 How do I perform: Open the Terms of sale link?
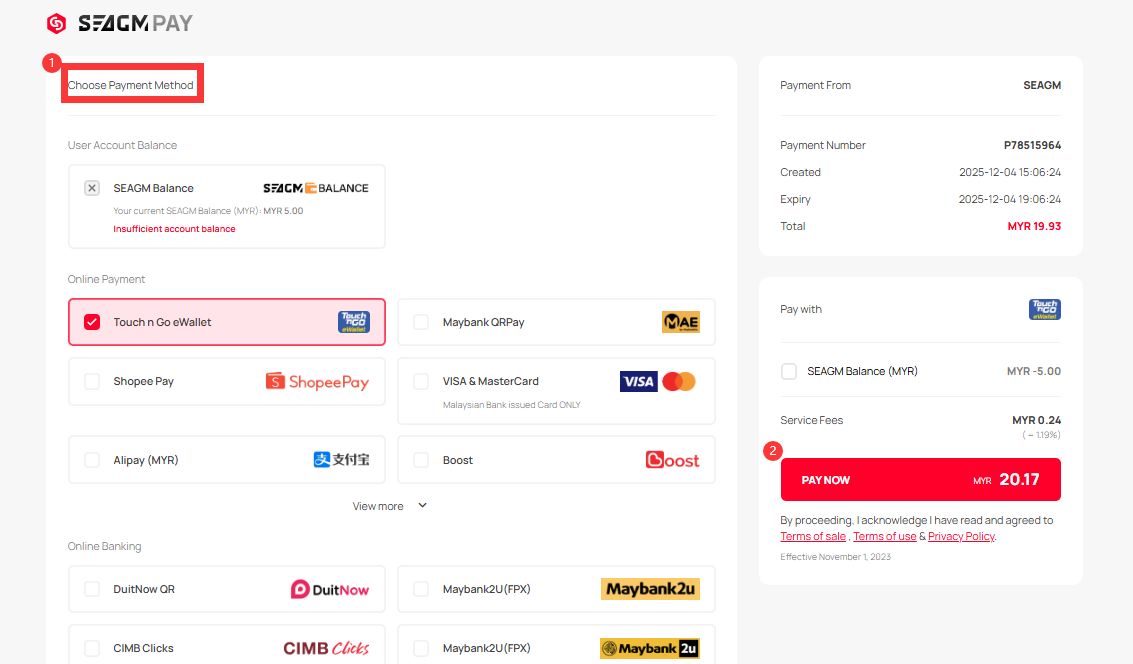813,536
